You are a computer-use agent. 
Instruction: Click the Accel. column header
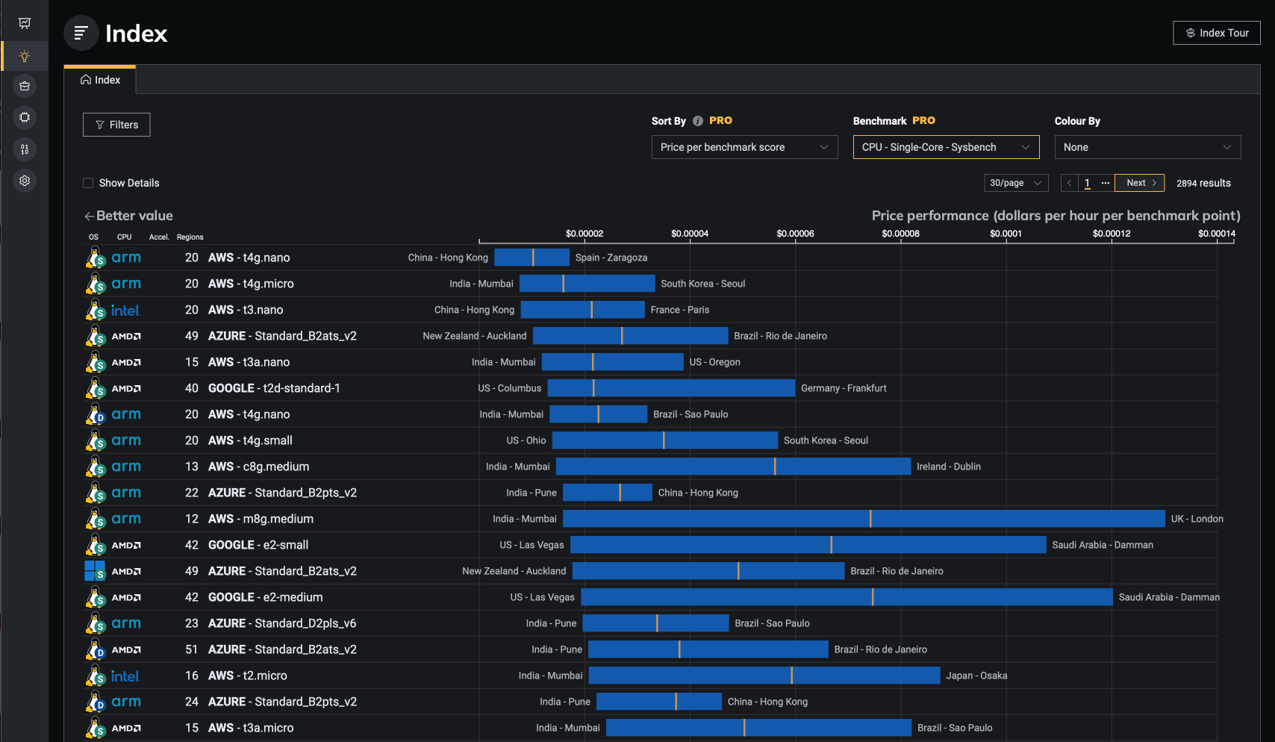159,237
